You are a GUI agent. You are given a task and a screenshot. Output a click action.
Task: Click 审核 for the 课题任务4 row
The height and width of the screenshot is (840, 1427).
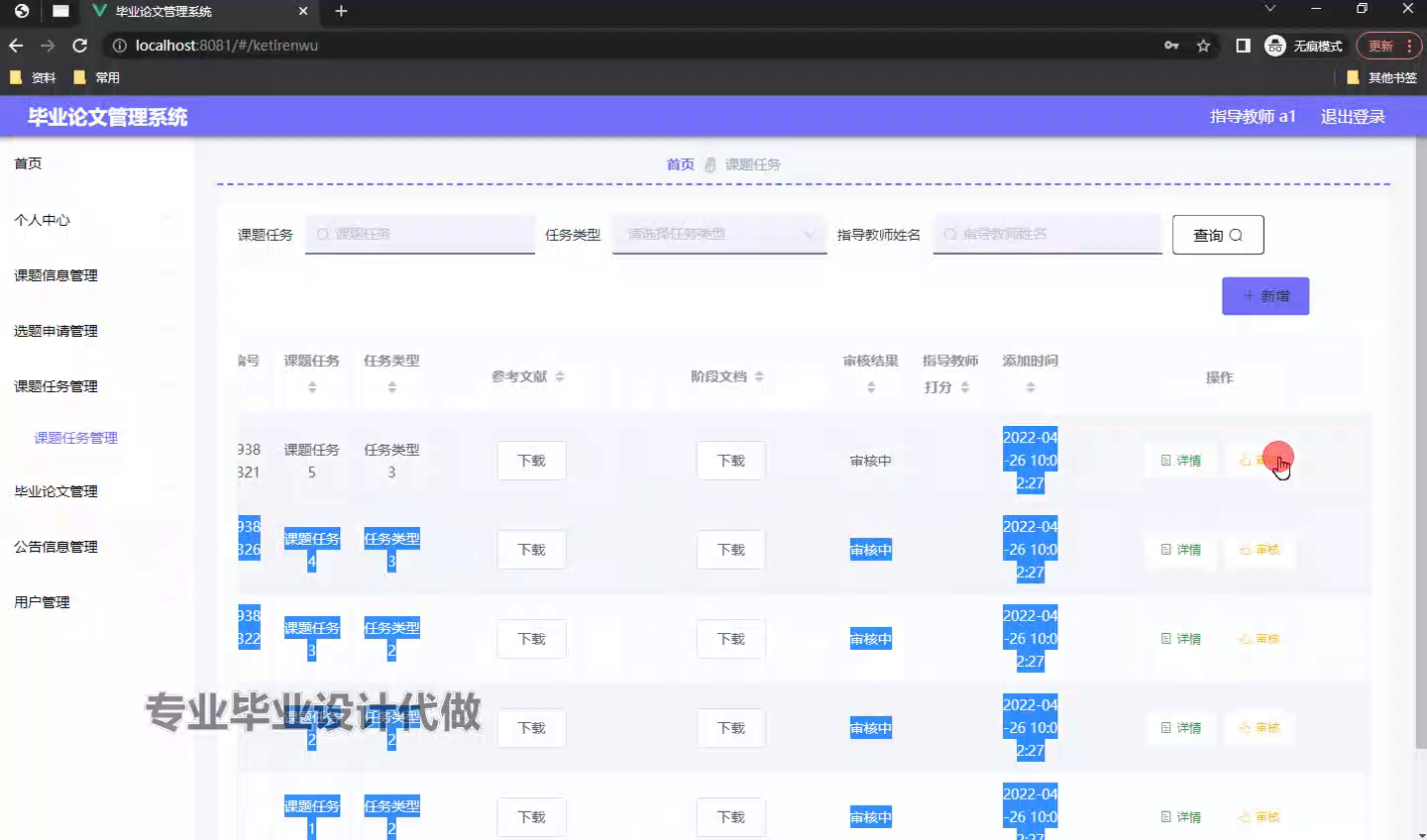(x=1260, y=550)
